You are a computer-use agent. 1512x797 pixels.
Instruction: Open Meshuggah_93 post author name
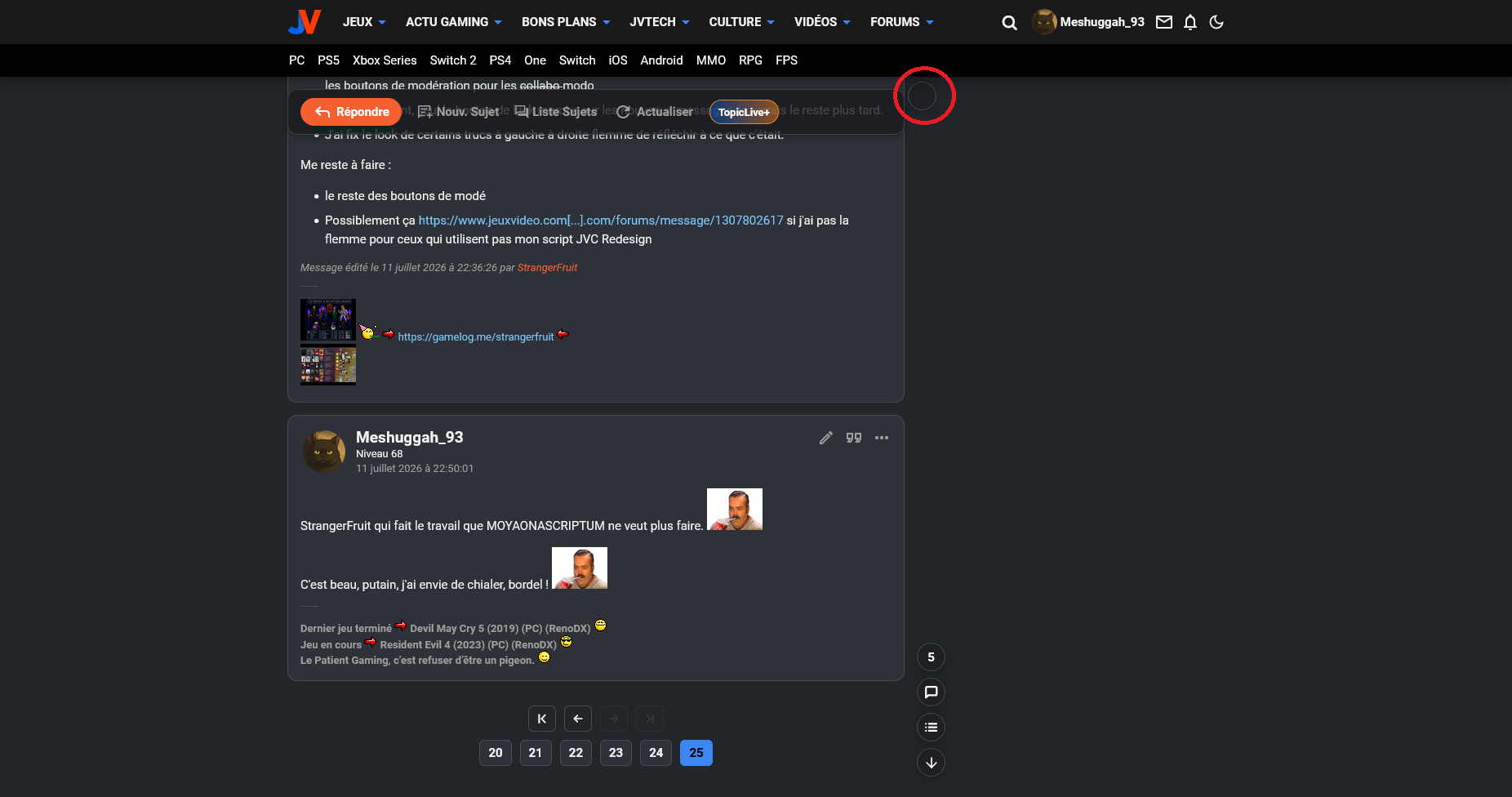(x=410, y=438)
